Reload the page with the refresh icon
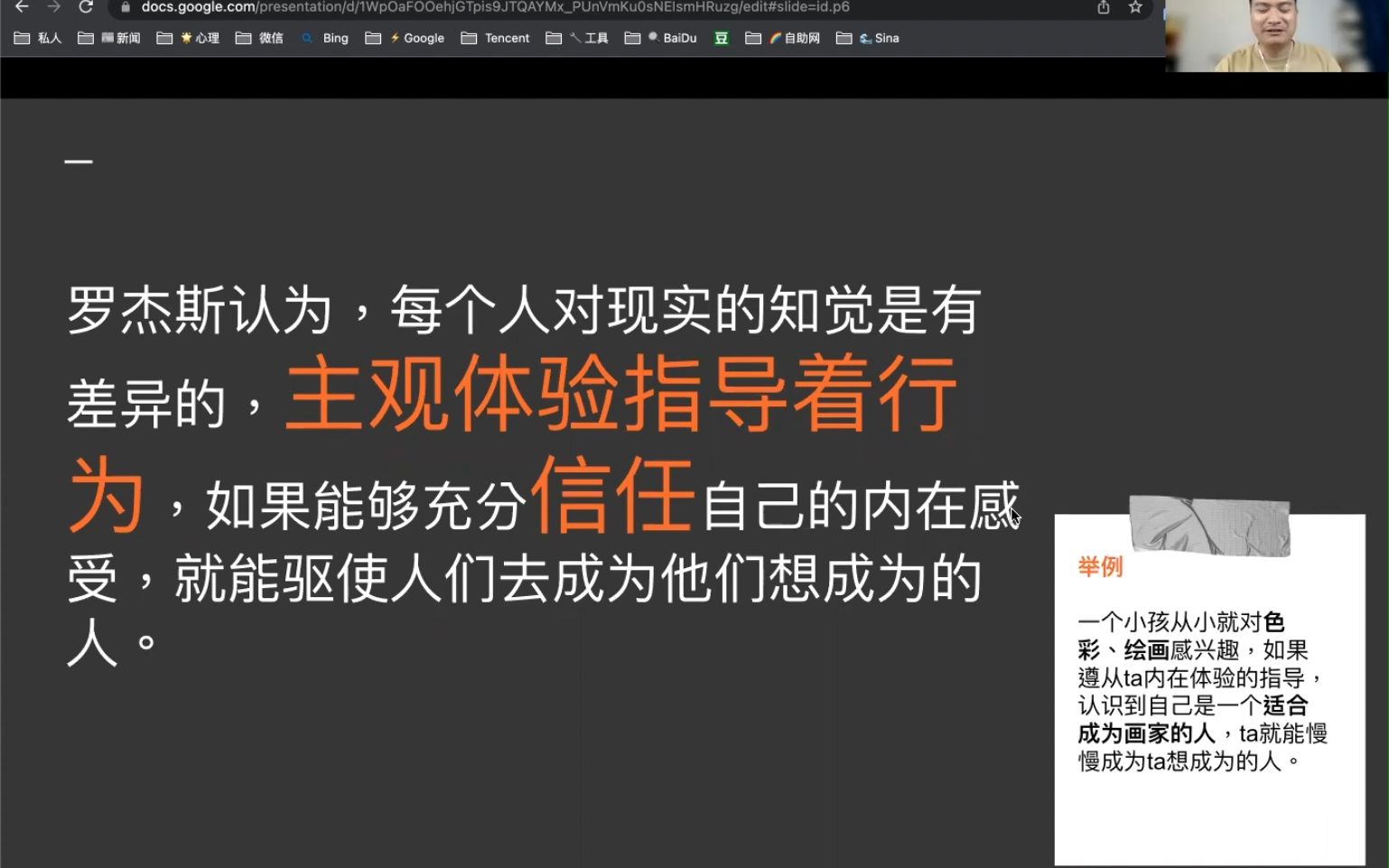Image resolution: width=1389 pixels, height=868 pixels. (x=86, y=6)
